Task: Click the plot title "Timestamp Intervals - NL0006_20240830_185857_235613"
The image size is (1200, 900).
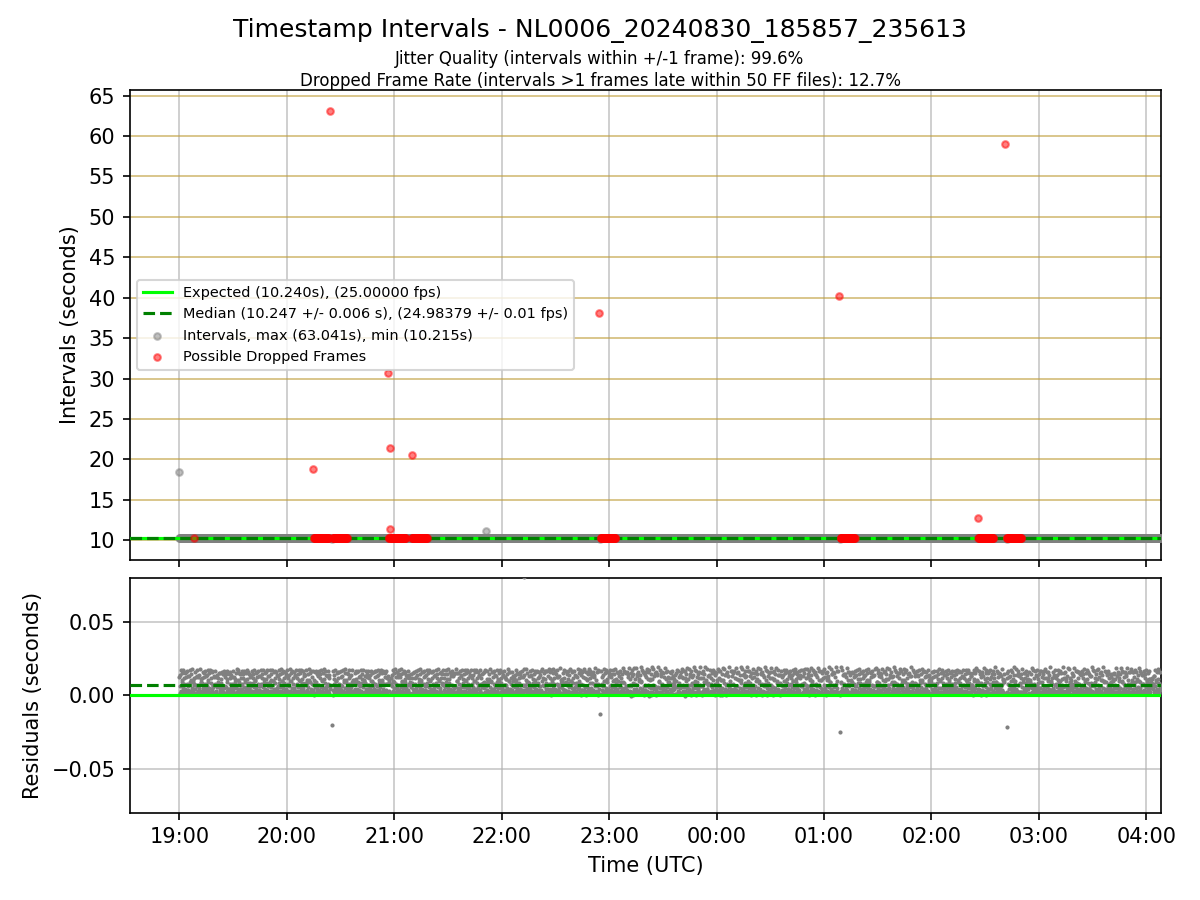Action: pos(600,29)
